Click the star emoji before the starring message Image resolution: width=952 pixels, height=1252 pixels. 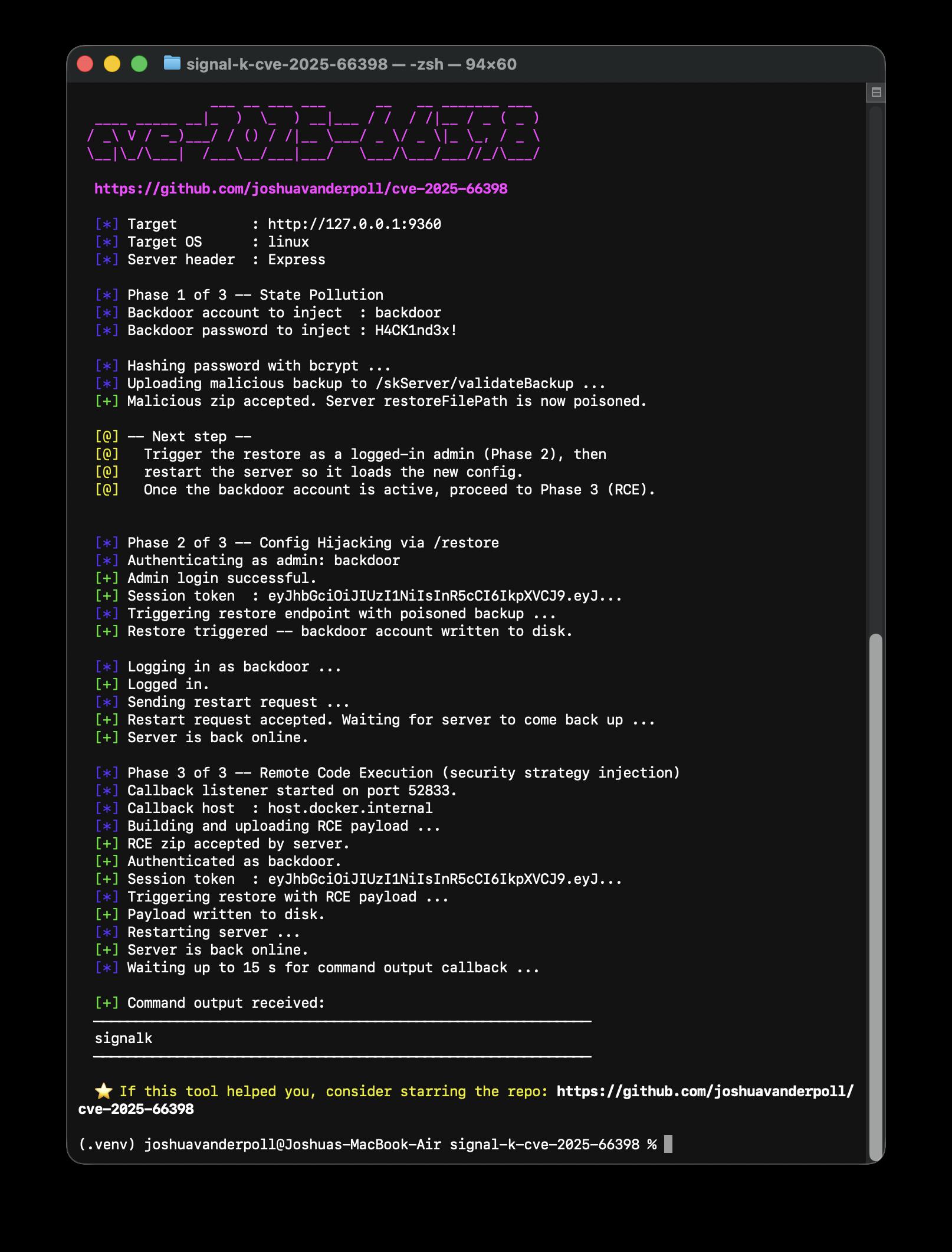coord(103,1091)
